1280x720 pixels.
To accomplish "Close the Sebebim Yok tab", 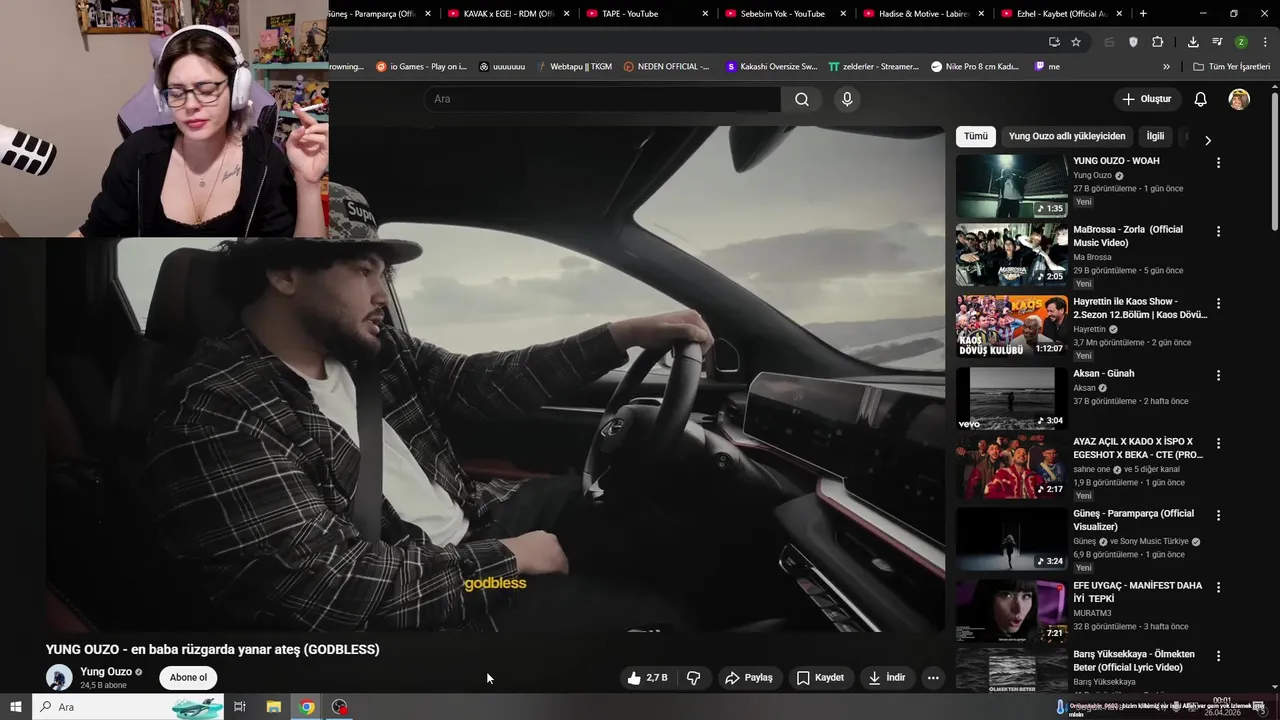I will [843, 13].
